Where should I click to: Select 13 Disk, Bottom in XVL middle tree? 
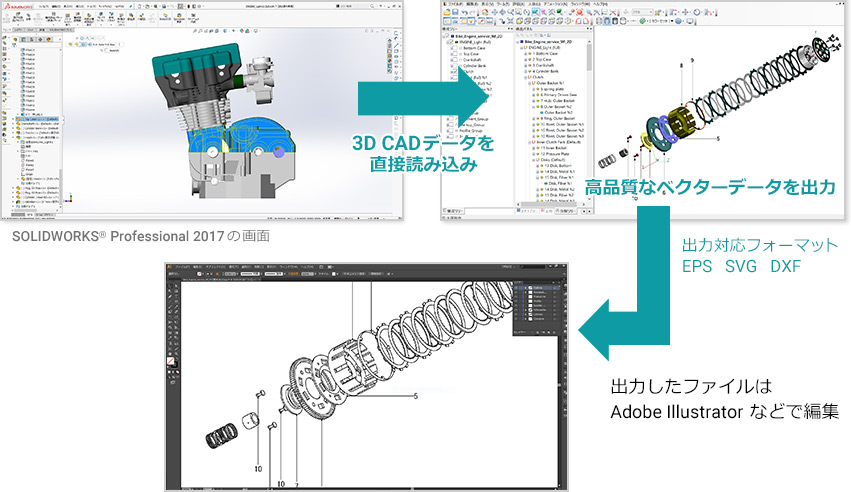click(558, 165)
